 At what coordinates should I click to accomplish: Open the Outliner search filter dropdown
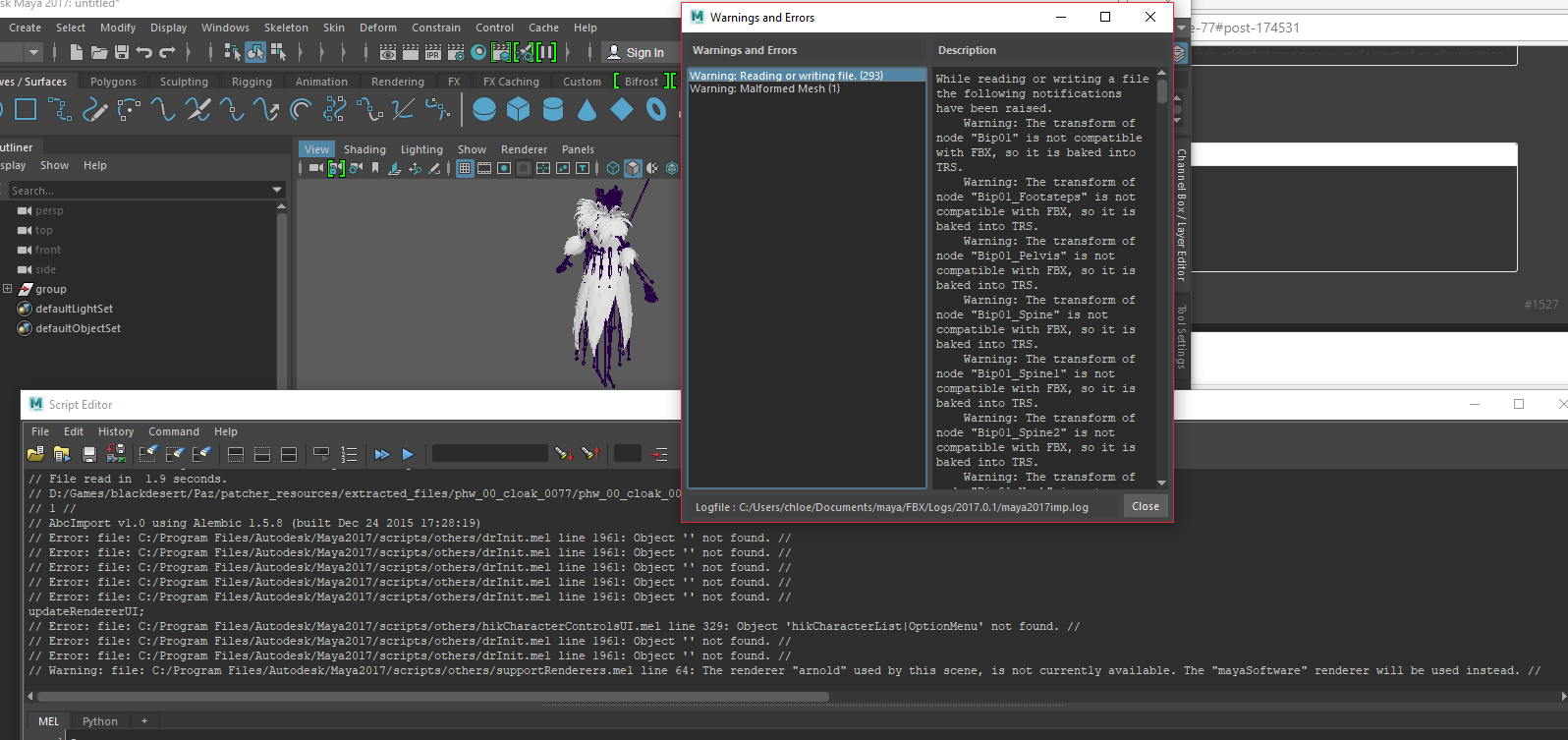coord(276,190)
